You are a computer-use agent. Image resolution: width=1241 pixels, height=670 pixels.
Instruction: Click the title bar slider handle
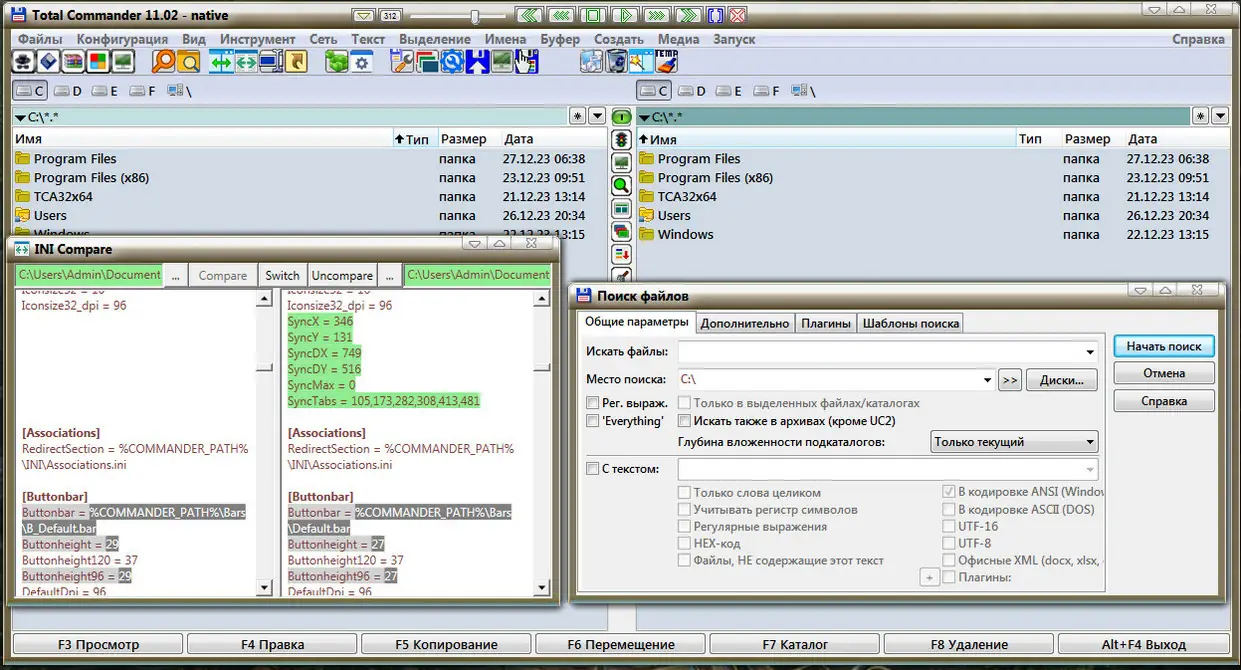tap(474, 16)
